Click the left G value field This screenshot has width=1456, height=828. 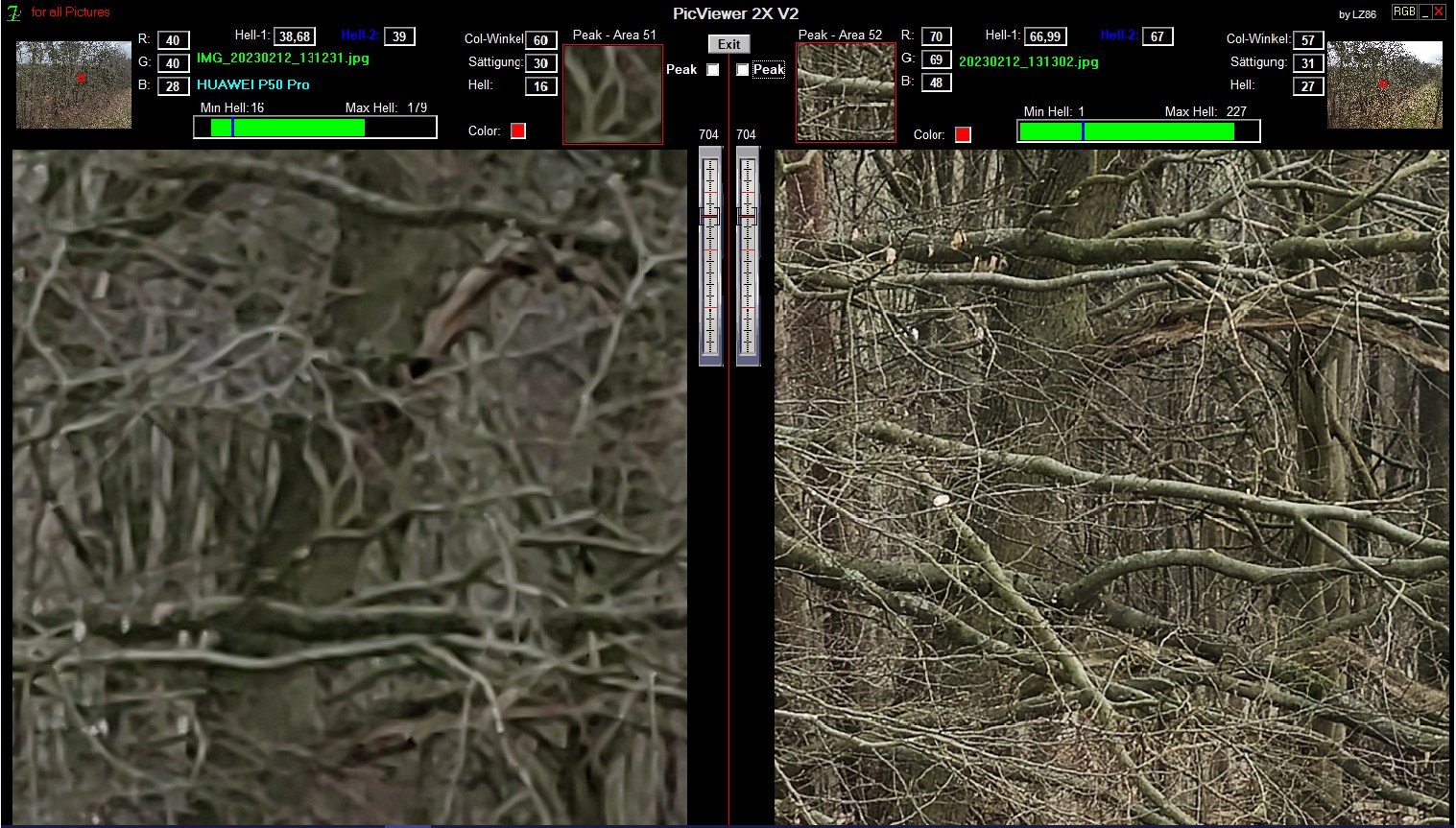173,63
